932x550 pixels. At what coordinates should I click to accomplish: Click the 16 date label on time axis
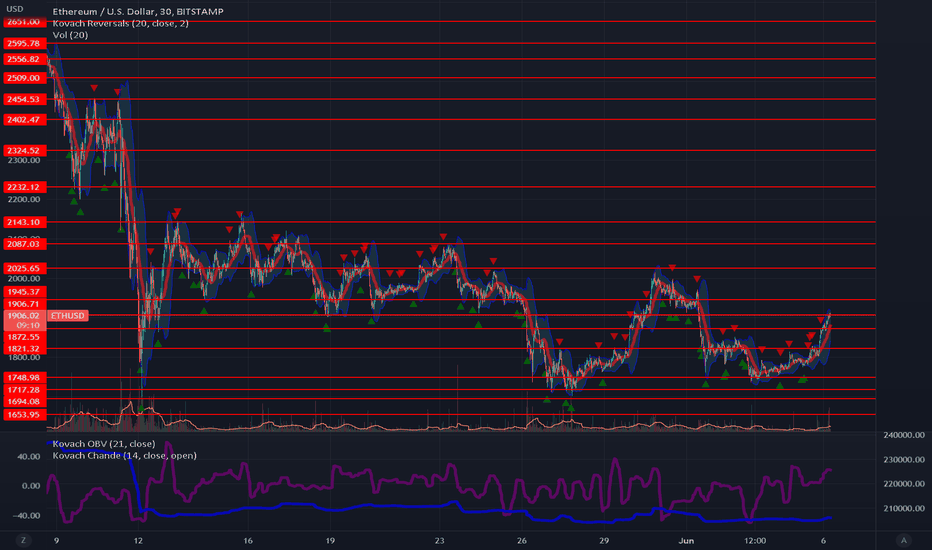[x=248, y=540]
